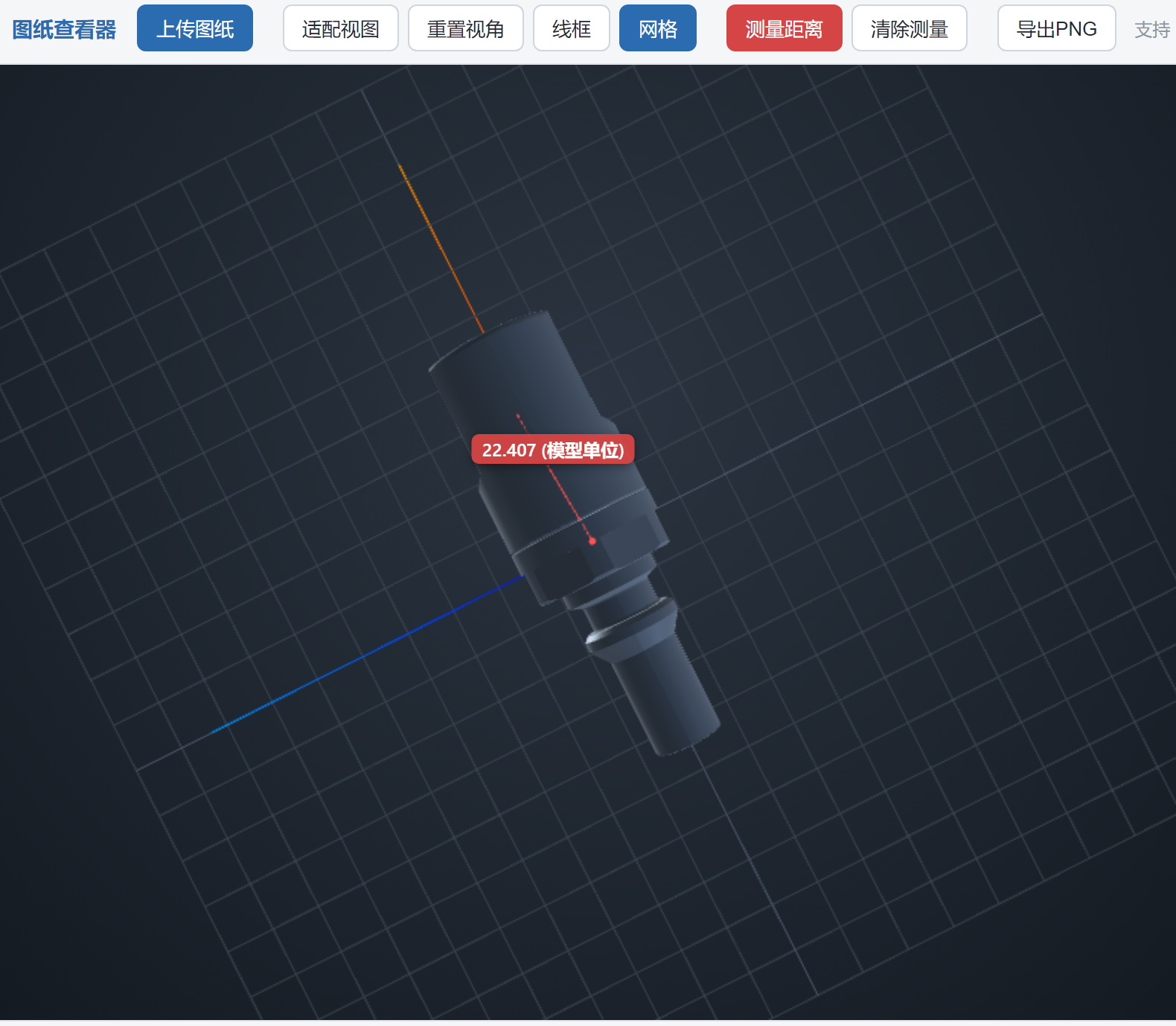The image size is (1176, 1026).
Task: Export the view via 导出PNG
Action: click(1057, 28)
